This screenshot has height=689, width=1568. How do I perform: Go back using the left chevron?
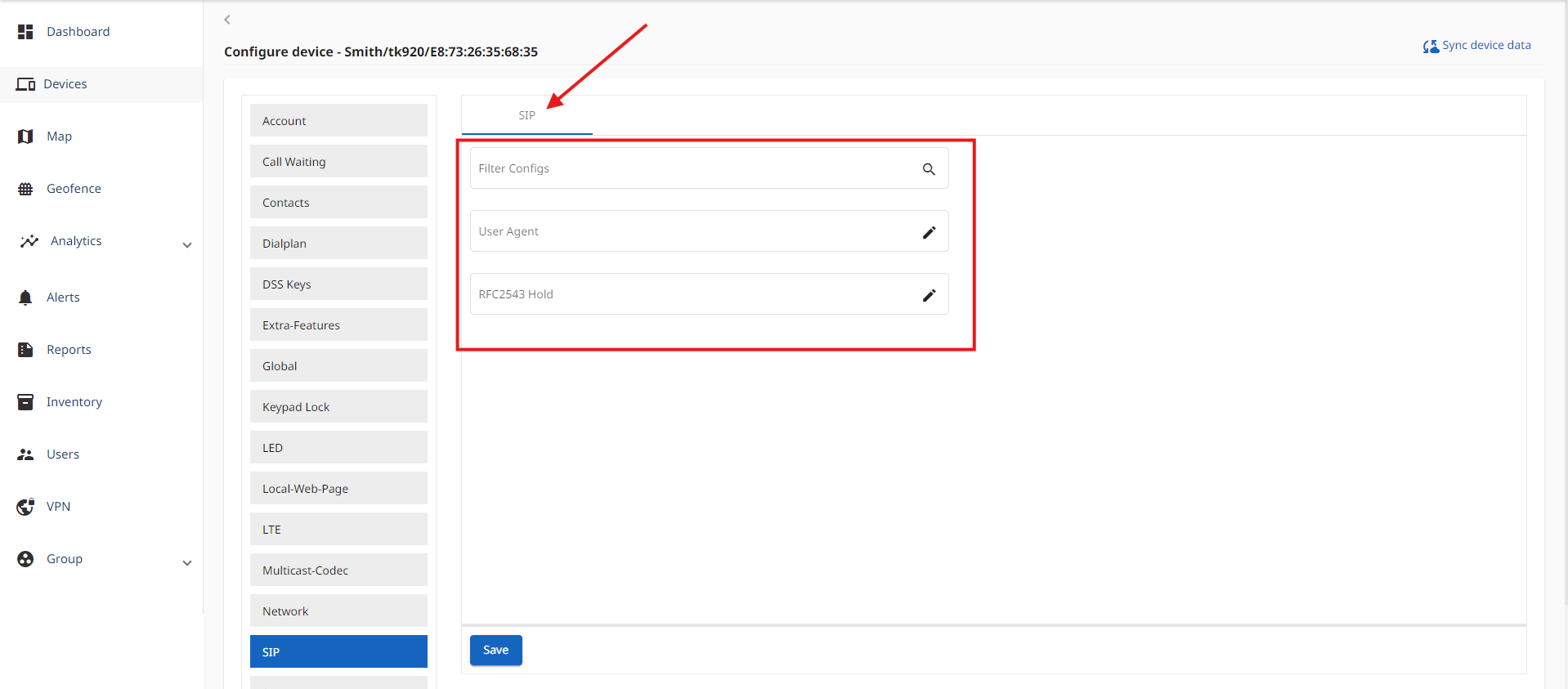(x=227, y=20)
